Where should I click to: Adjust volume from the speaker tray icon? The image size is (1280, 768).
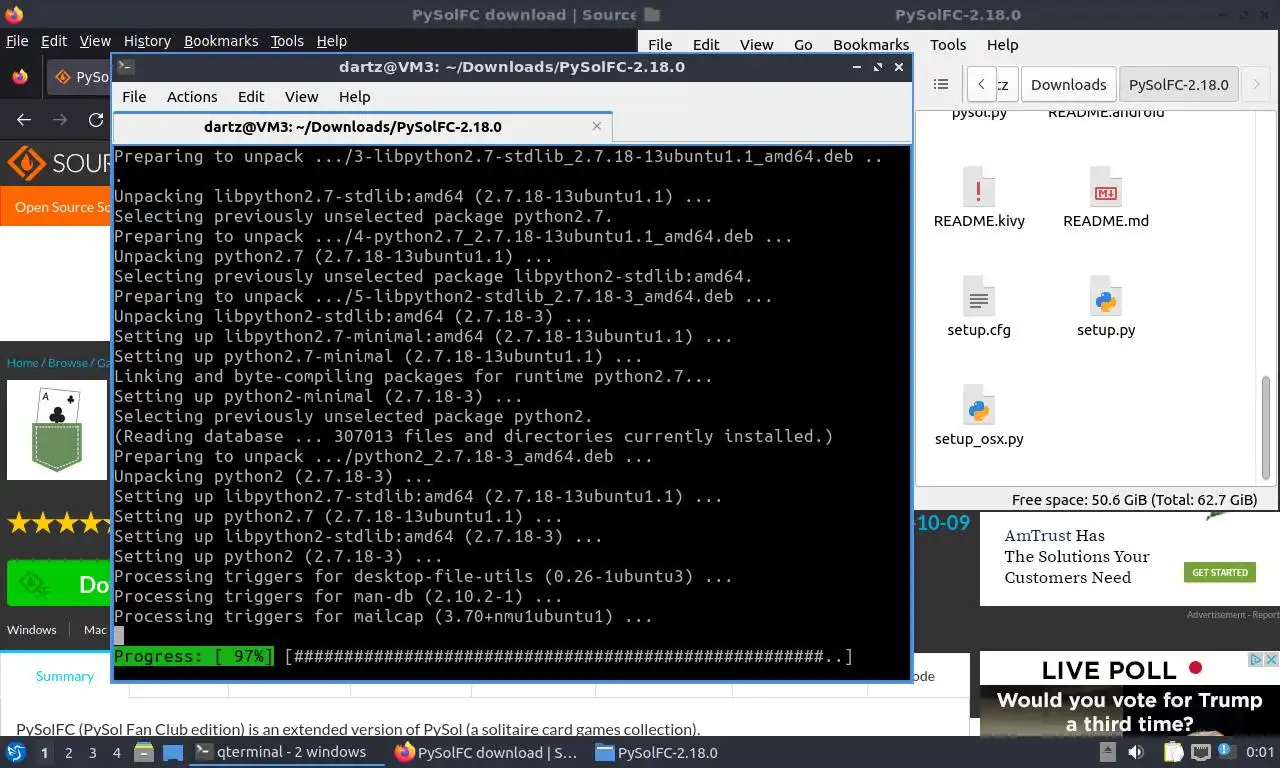(1136, 752)
